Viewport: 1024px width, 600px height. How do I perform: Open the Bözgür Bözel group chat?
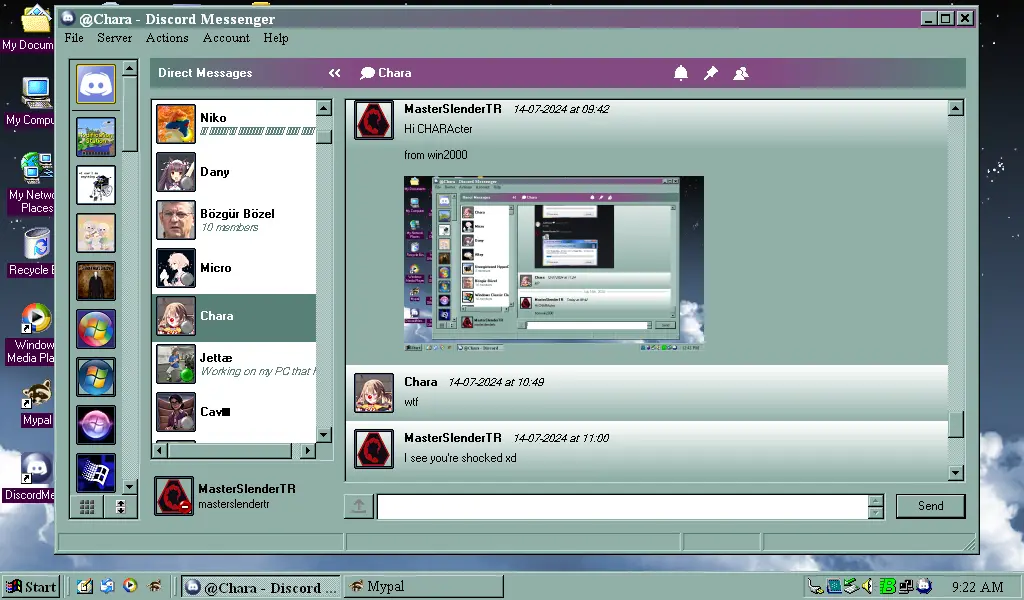pos(234,220)
